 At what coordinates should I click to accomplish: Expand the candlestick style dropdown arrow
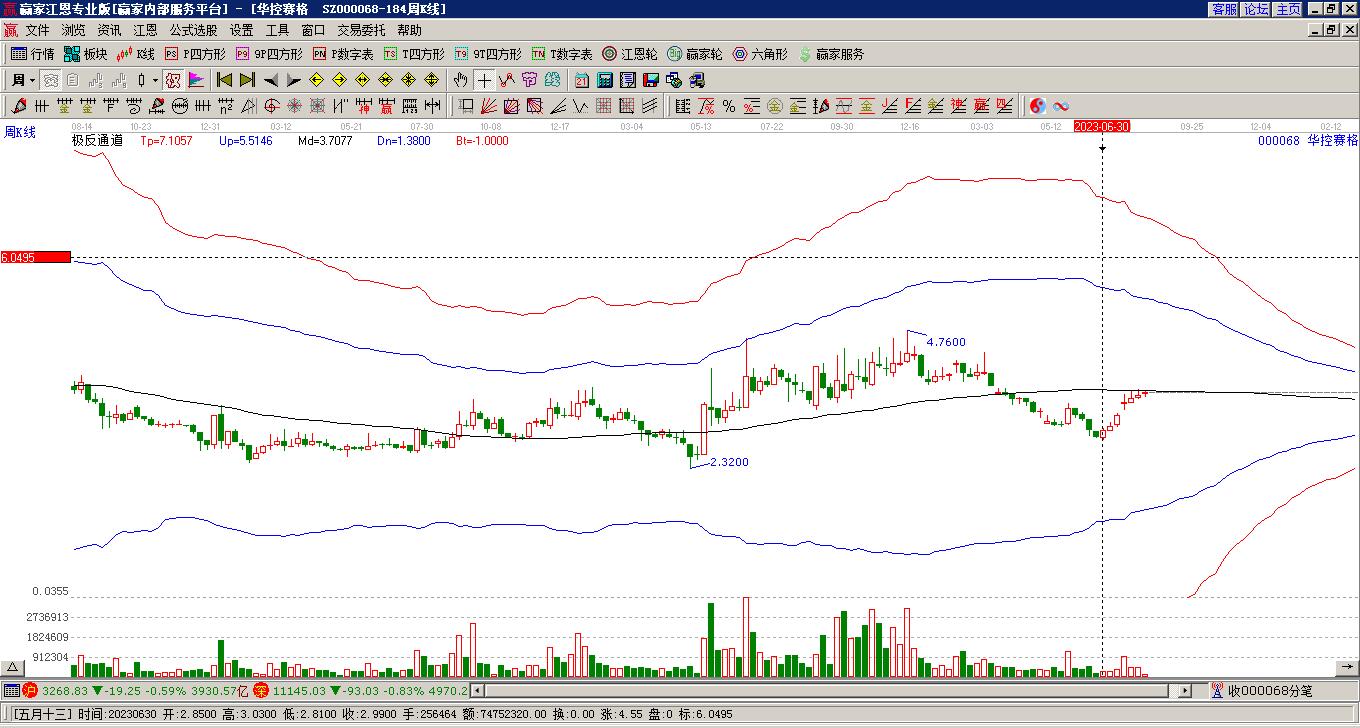155,80
